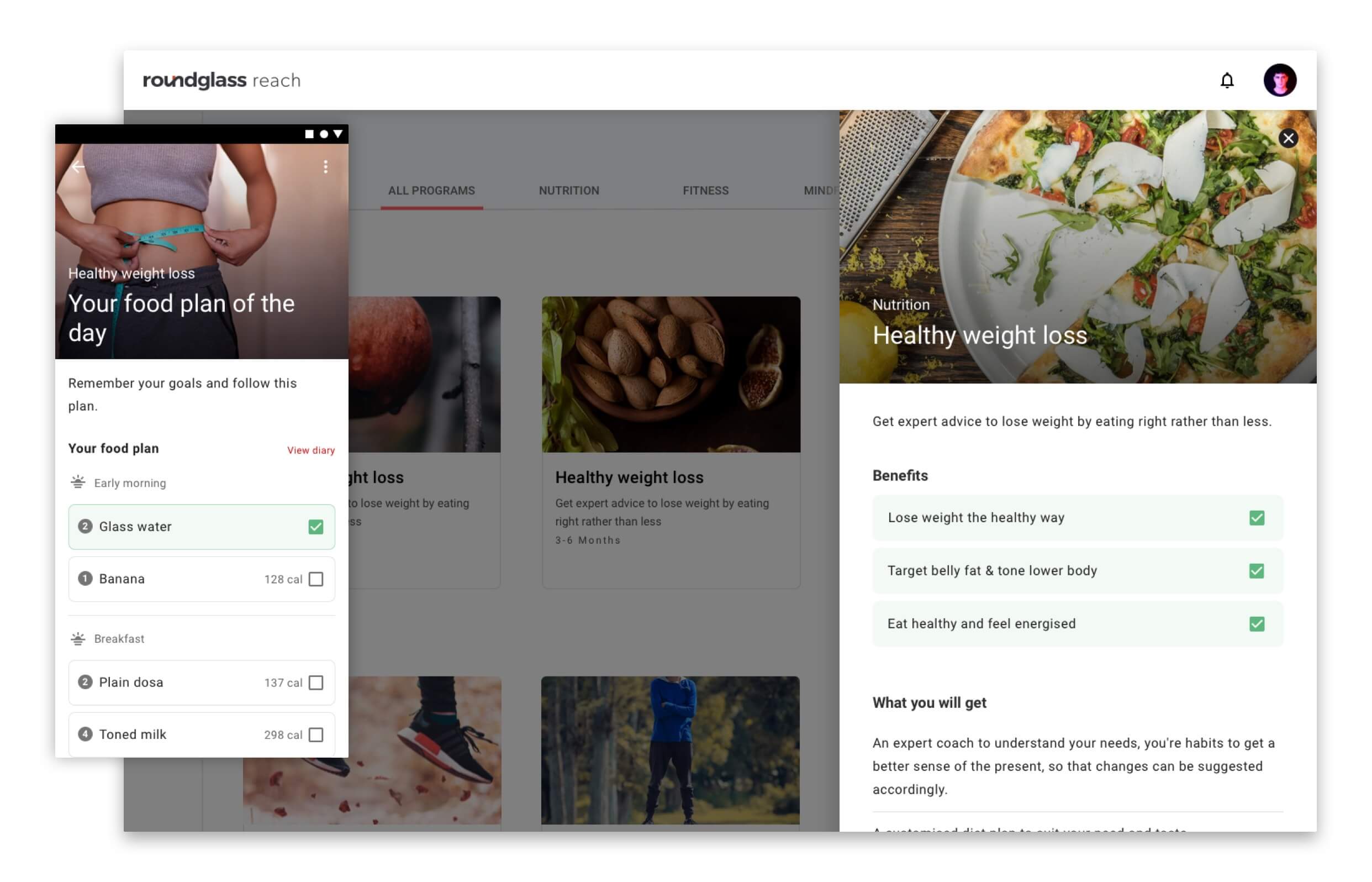Image resolution: width=1372 pixels, height=882 pixels.
Task: Go back using the mobile arrow icon
Action: pyautogui.click(x=78, y=167)
